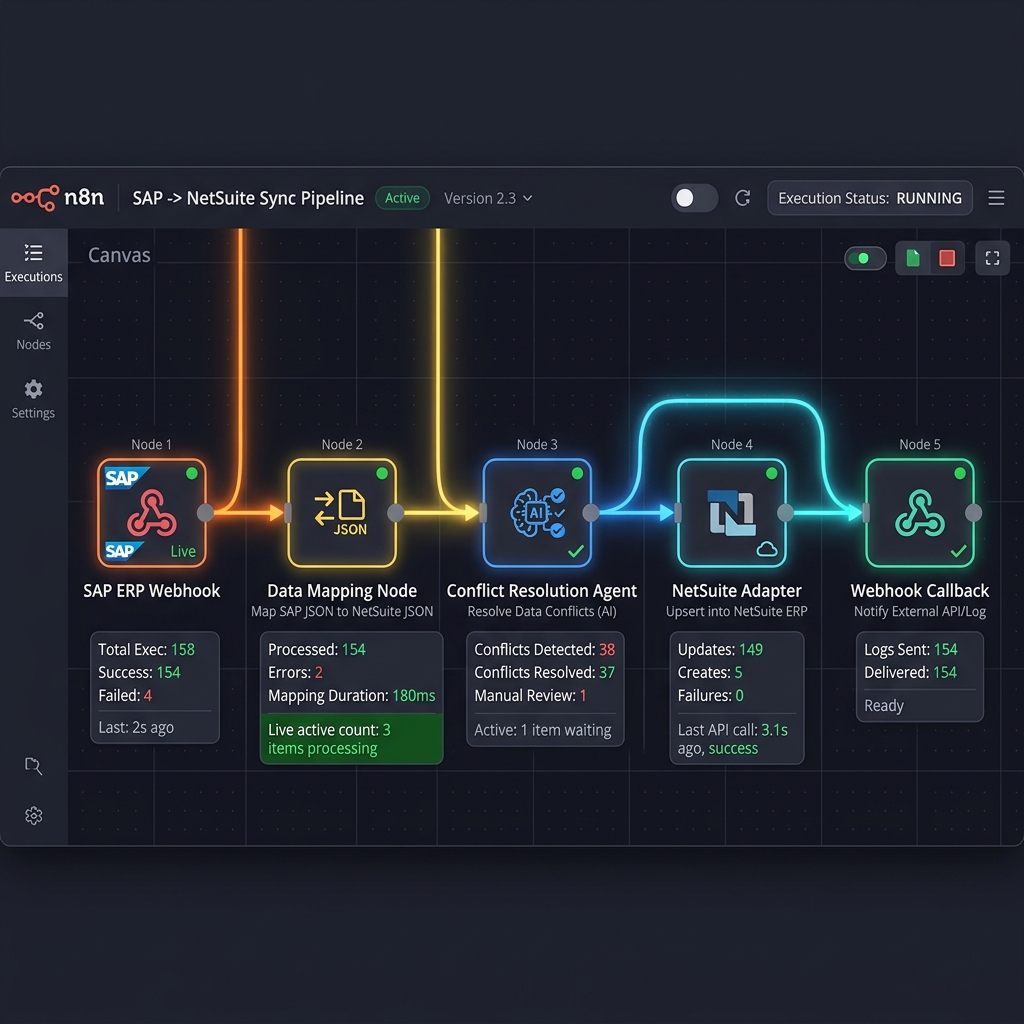
Task: Click 'Failures: 0' stat
Action: 711,696
